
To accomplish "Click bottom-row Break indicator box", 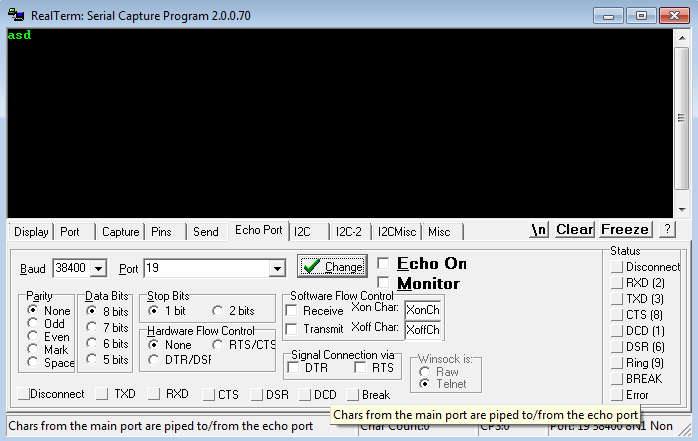I will click(353, 395).
